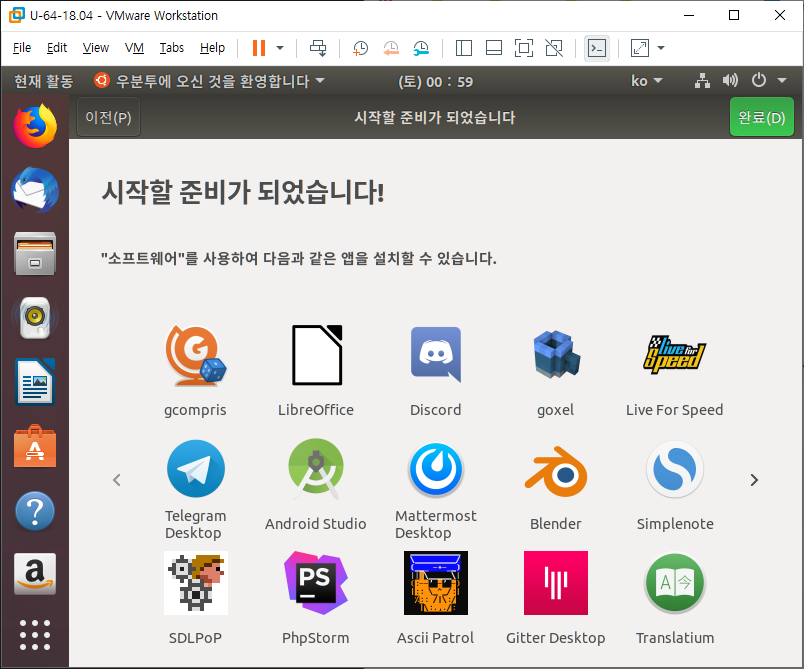The image size is (804, 669).
Task: Choose the Simplenote app icon
Action: (x=675, y=470)
